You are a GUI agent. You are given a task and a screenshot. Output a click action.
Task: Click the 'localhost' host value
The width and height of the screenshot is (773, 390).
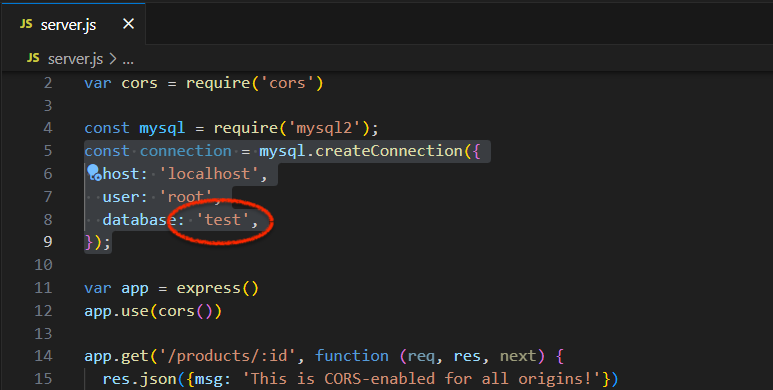209,174
